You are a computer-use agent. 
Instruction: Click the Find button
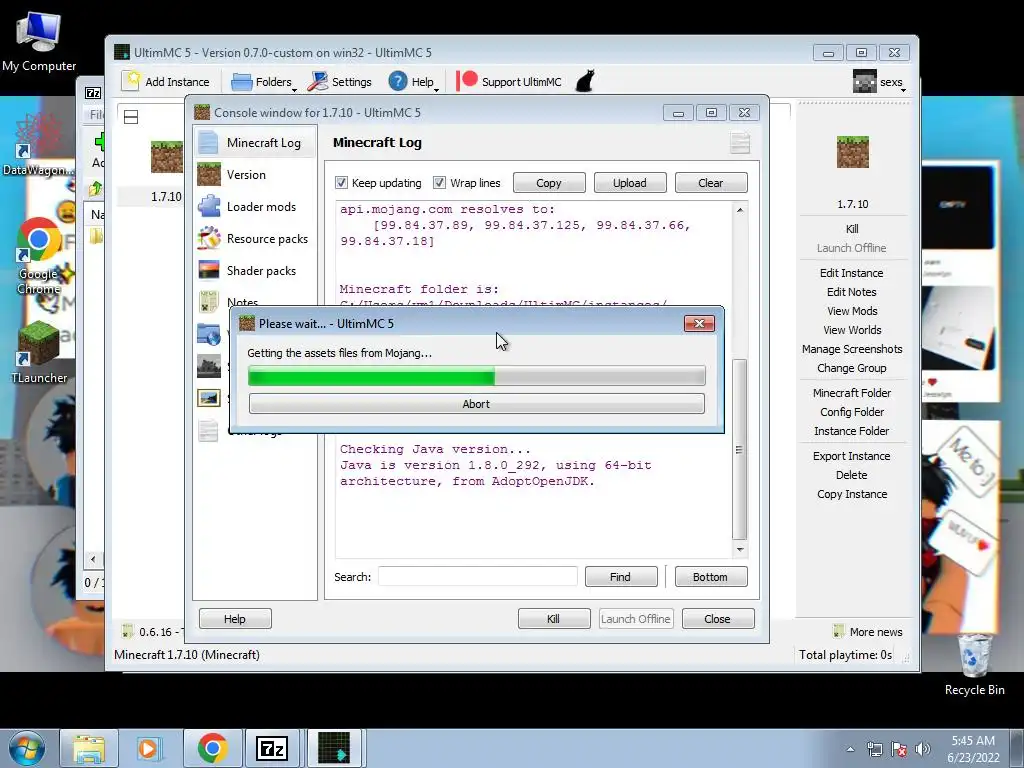coord(620,577)
